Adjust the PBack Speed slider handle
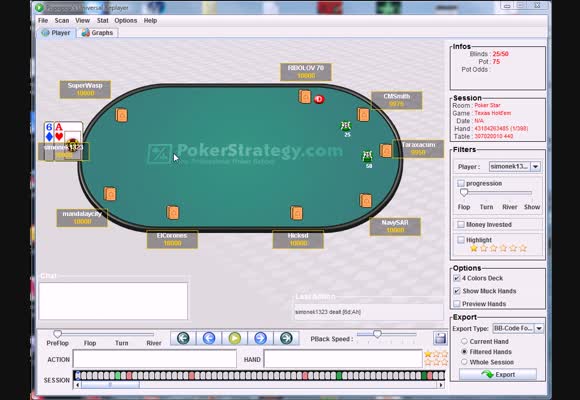 (377, 334)
